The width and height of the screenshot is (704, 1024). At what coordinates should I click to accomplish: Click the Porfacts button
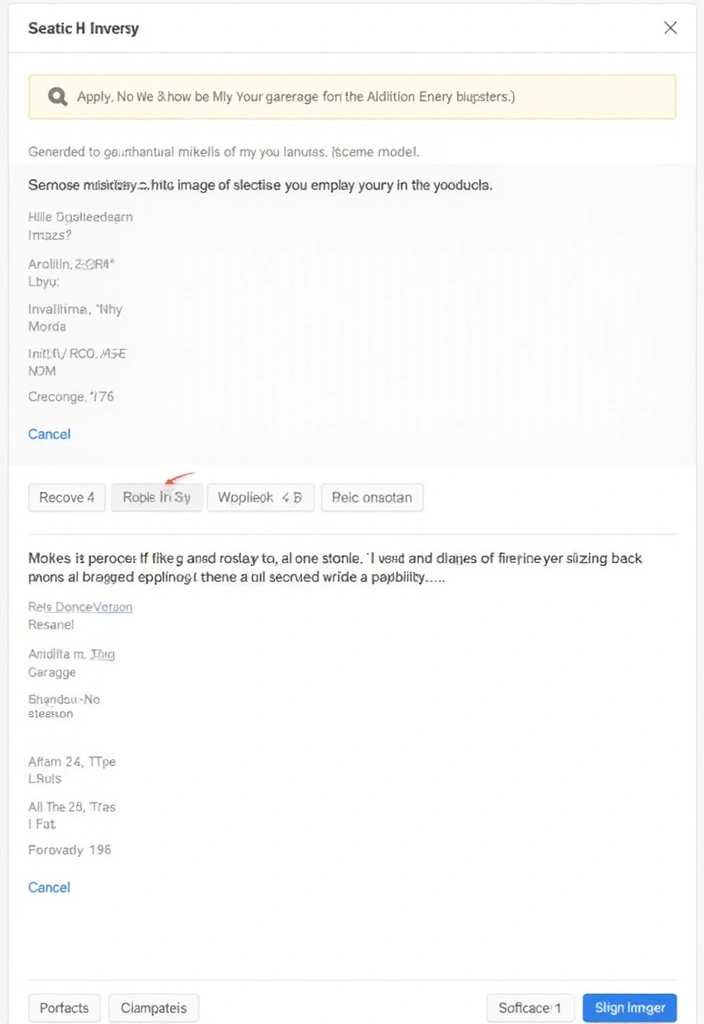pos(64,1008)
